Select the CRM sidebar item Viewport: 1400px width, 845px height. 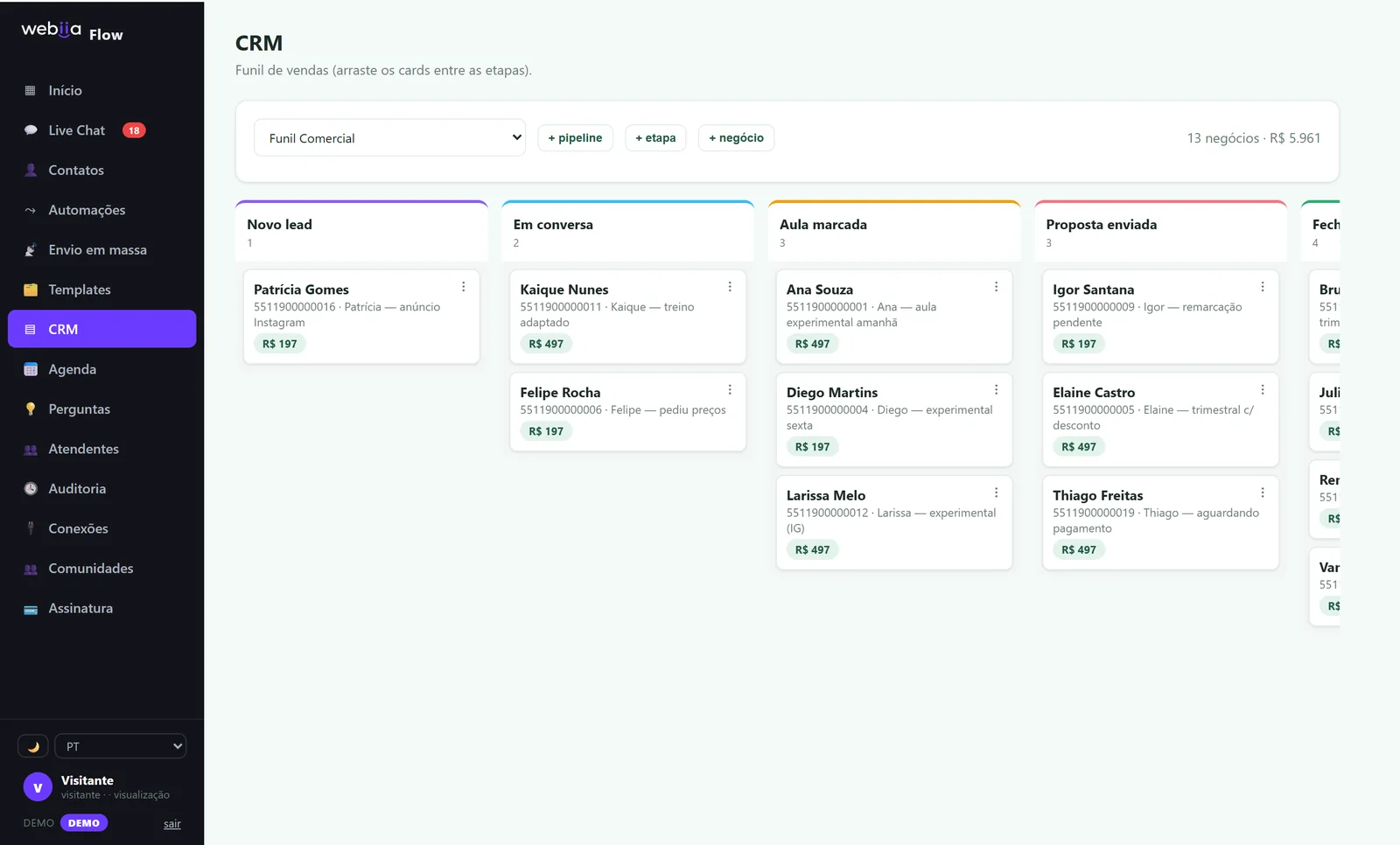pyautogui.click(x=101, y=329)
